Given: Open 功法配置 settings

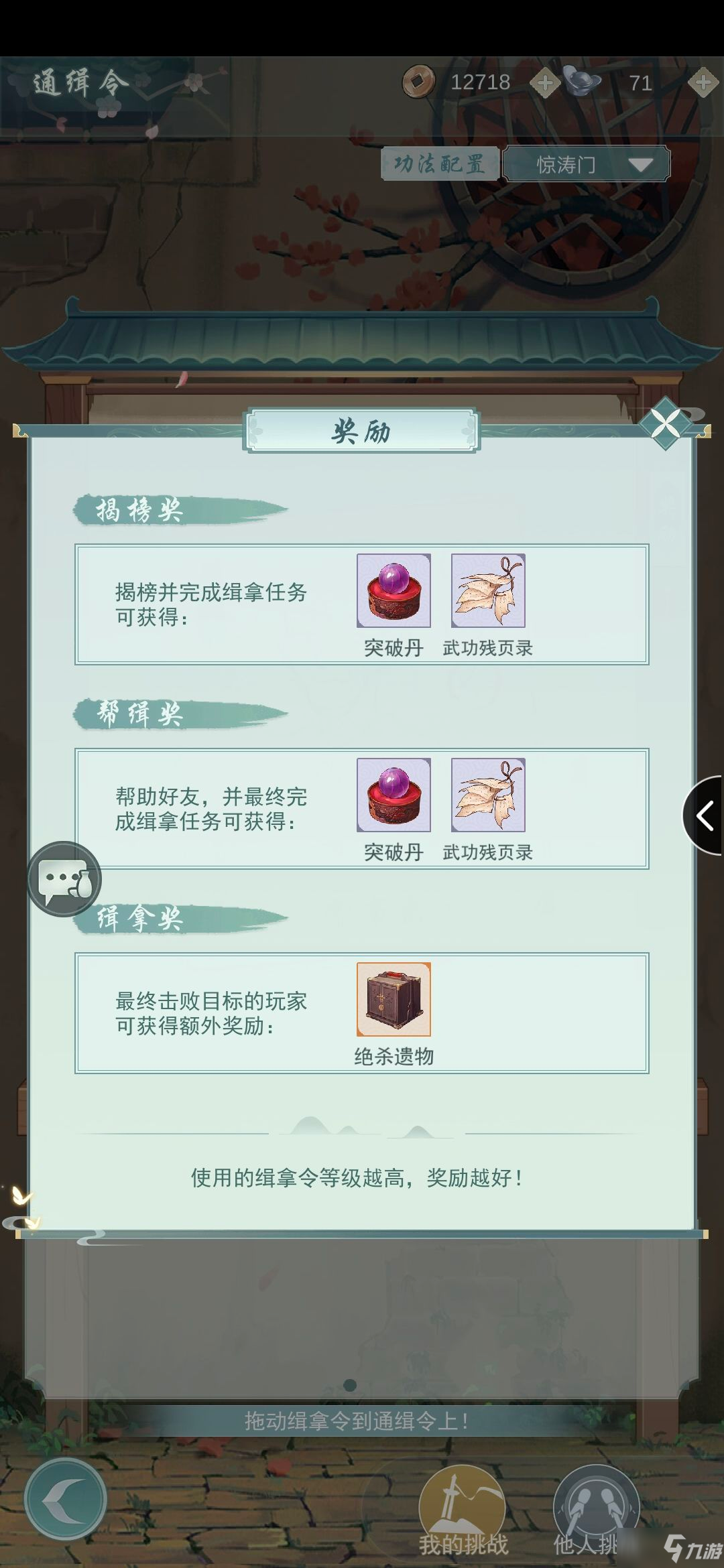Looking at the screenshot, I should 440,164.
